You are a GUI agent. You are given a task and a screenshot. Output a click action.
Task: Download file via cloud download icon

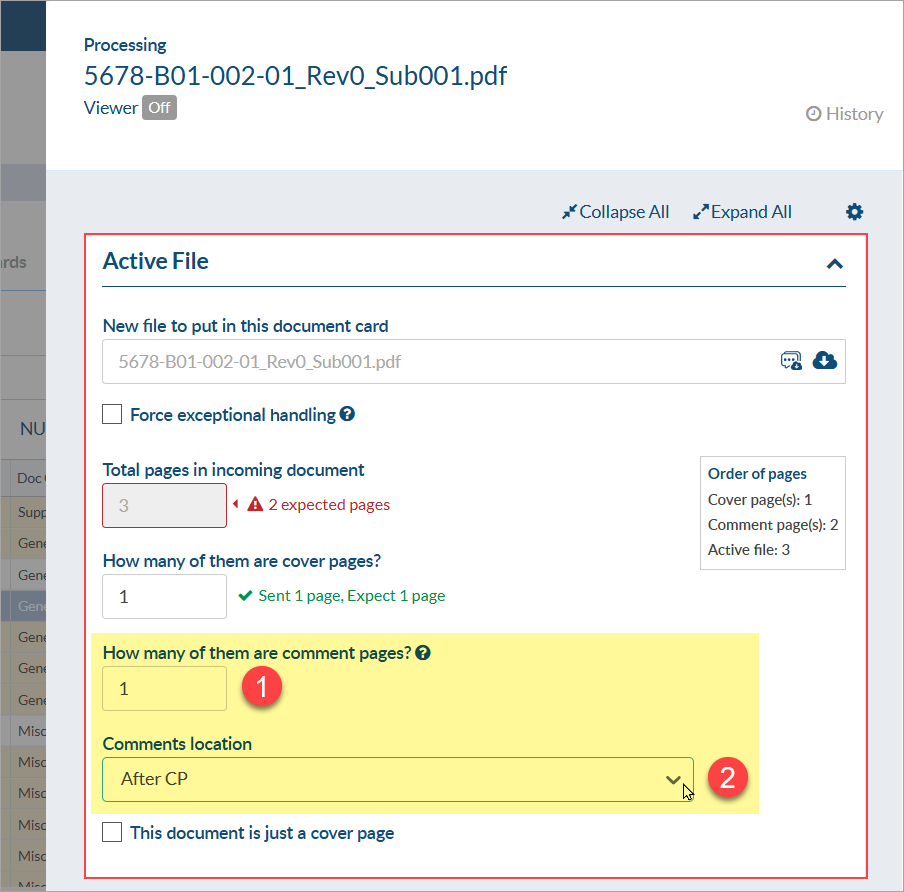pyautogui.click(x=824, y=360)
